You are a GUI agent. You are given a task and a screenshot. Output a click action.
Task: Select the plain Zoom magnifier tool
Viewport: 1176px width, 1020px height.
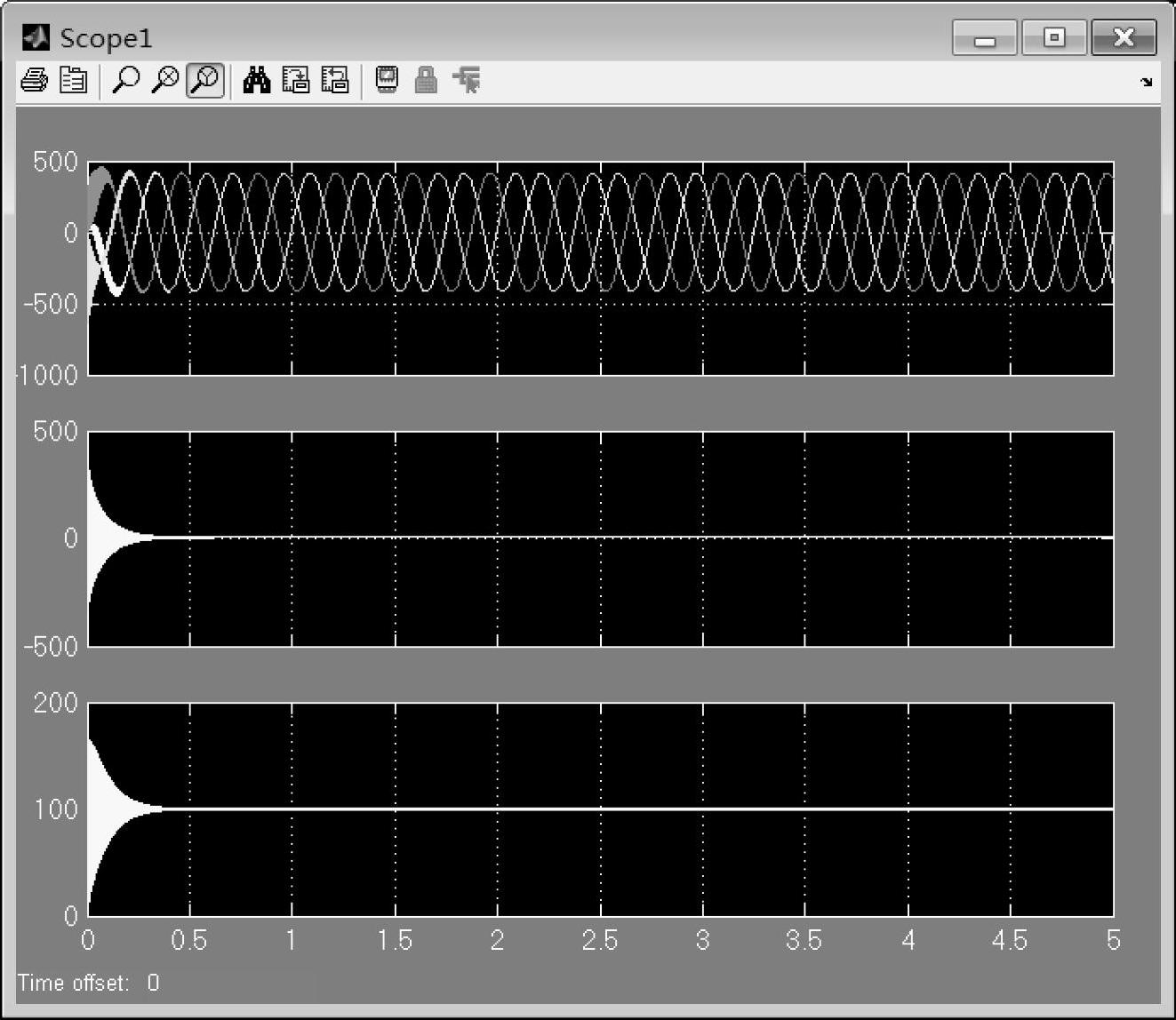coord(125,81)
